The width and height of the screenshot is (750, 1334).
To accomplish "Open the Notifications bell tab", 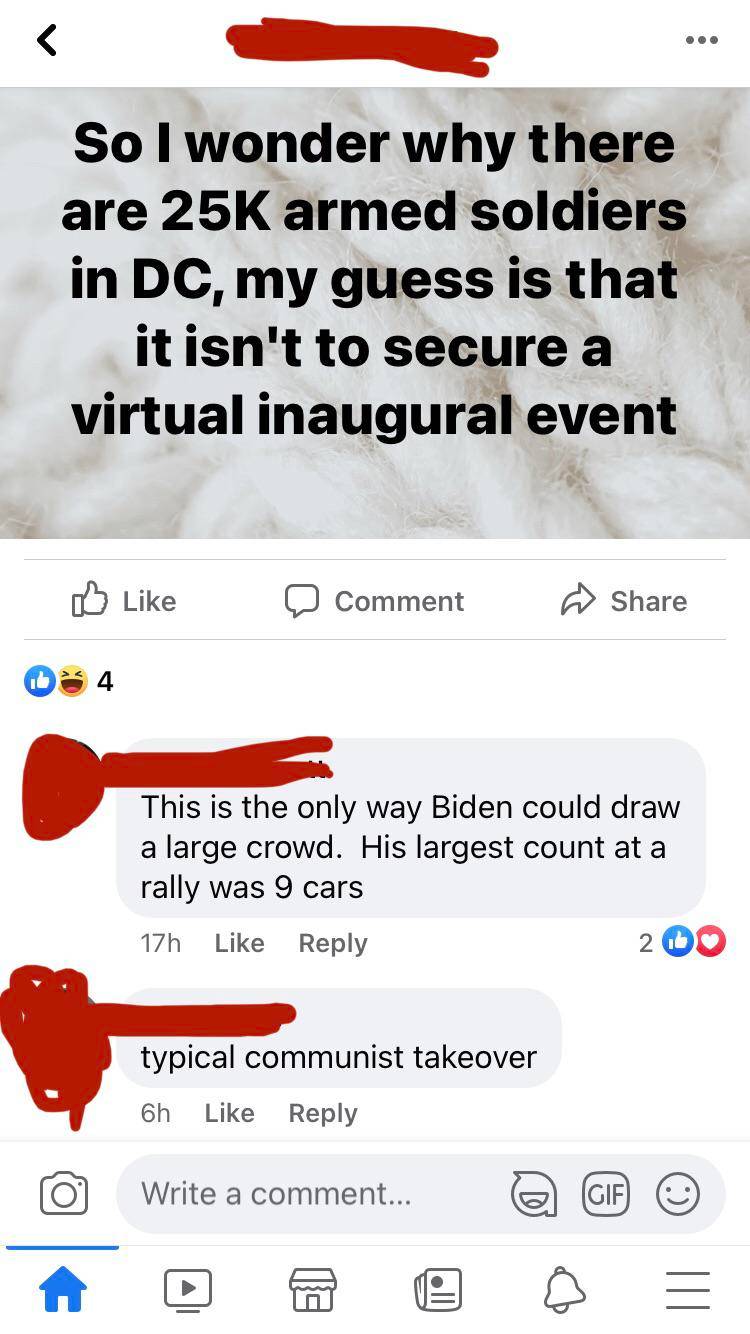I will [563, 1289].
